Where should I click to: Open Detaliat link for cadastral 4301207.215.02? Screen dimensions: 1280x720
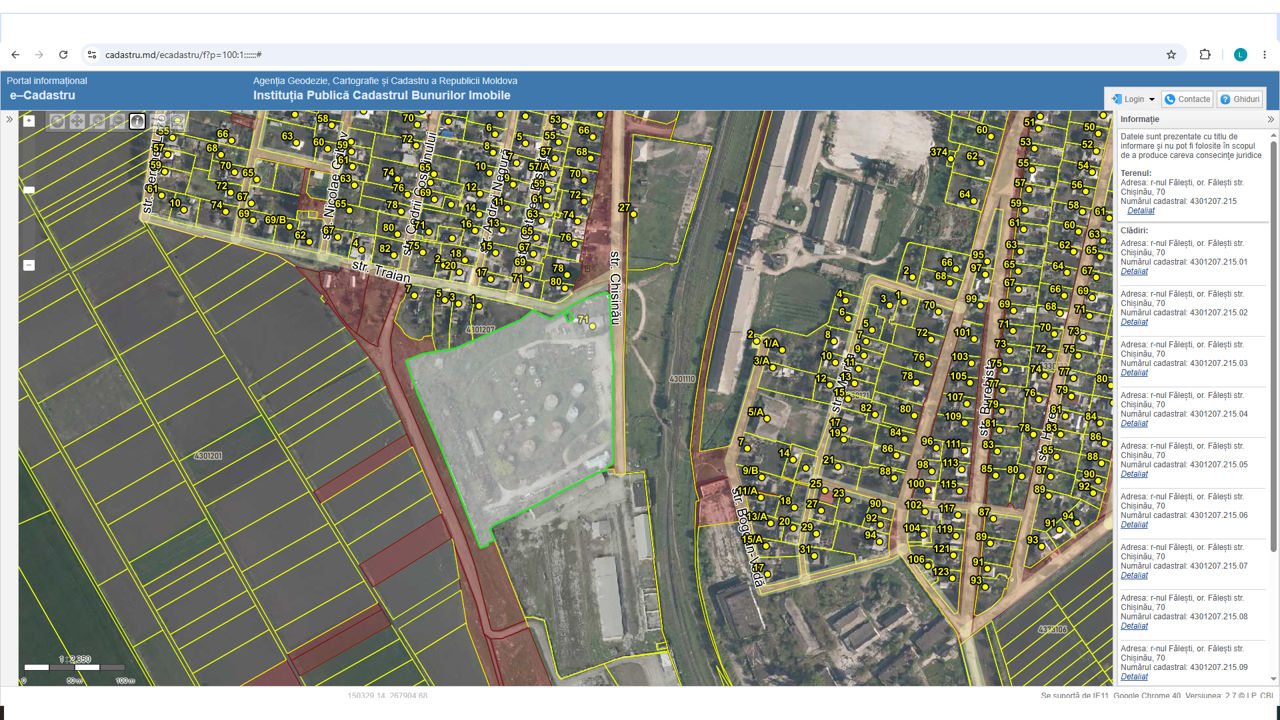(x=1134, y=322)
